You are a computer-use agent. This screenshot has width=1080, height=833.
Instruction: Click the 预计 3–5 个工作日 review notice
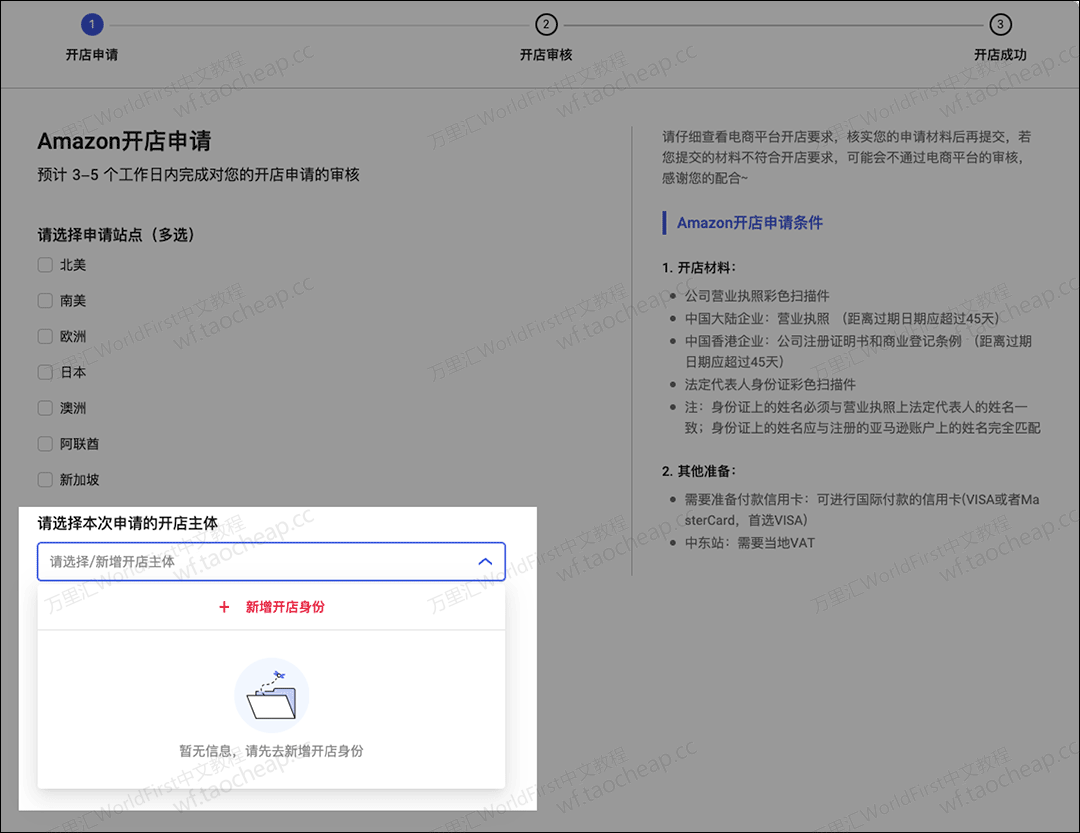click(x=198, y=175)
